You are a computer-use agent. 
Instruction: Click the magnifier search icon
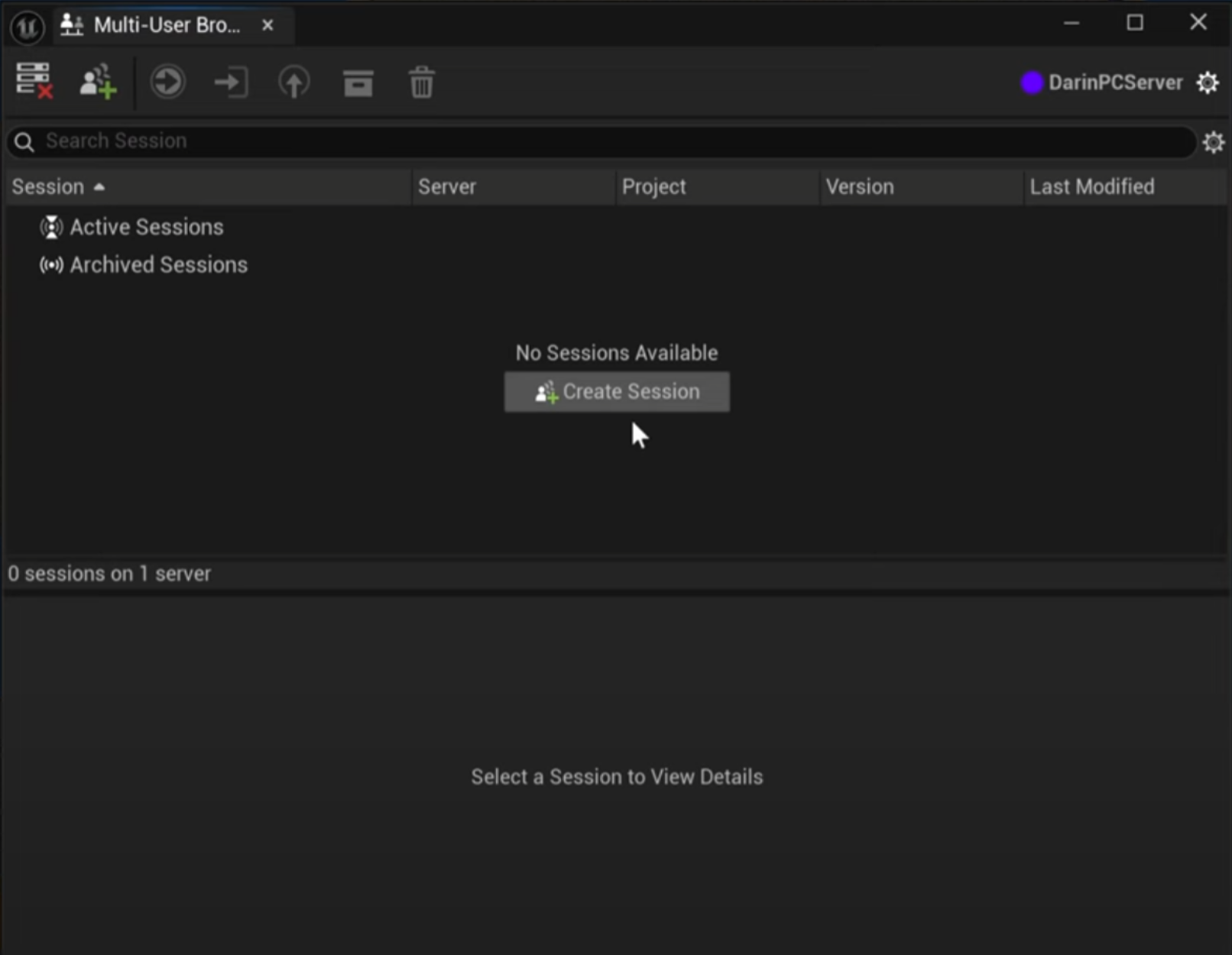[24, 142]
